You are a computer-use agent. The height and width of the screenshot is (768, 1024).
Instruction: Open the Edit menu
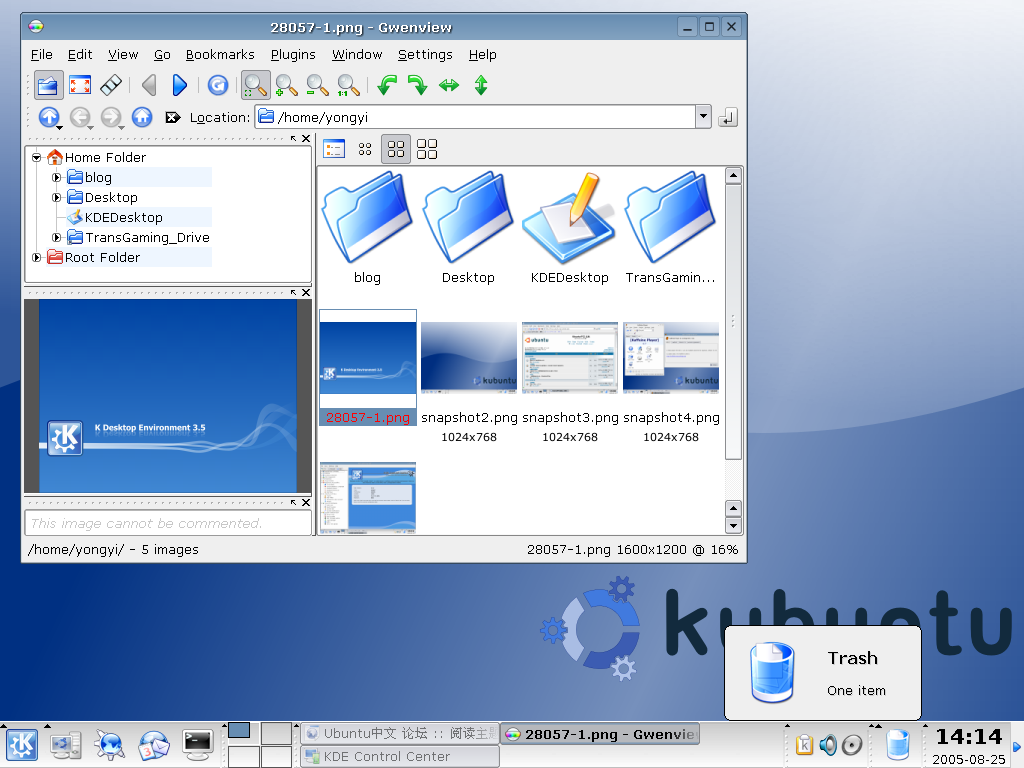tap(80, 55)
